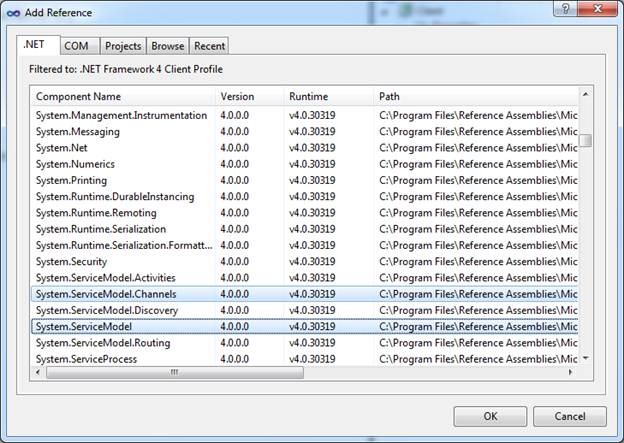624x443 pixels.
Task: Open the Recent tab
Action: pyautogui.click(x=209, y=46)
